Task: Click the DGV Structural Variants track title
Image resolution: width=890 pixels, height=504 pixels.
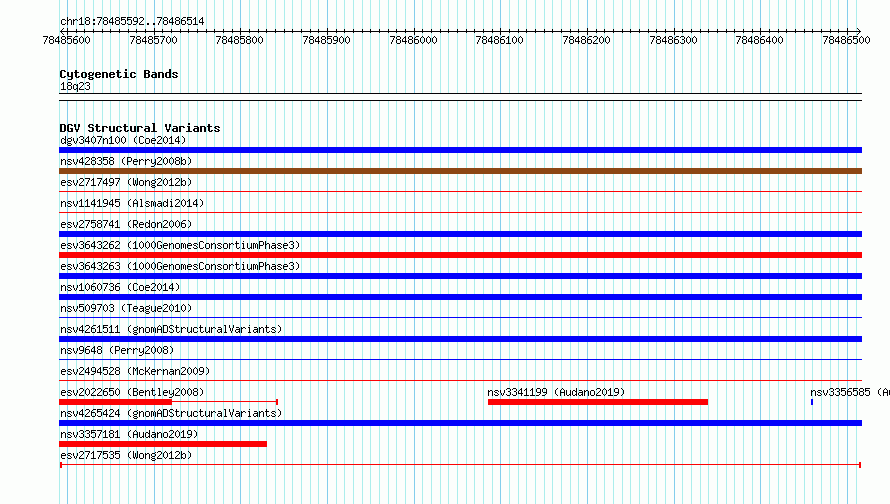Action: [140, 128]
